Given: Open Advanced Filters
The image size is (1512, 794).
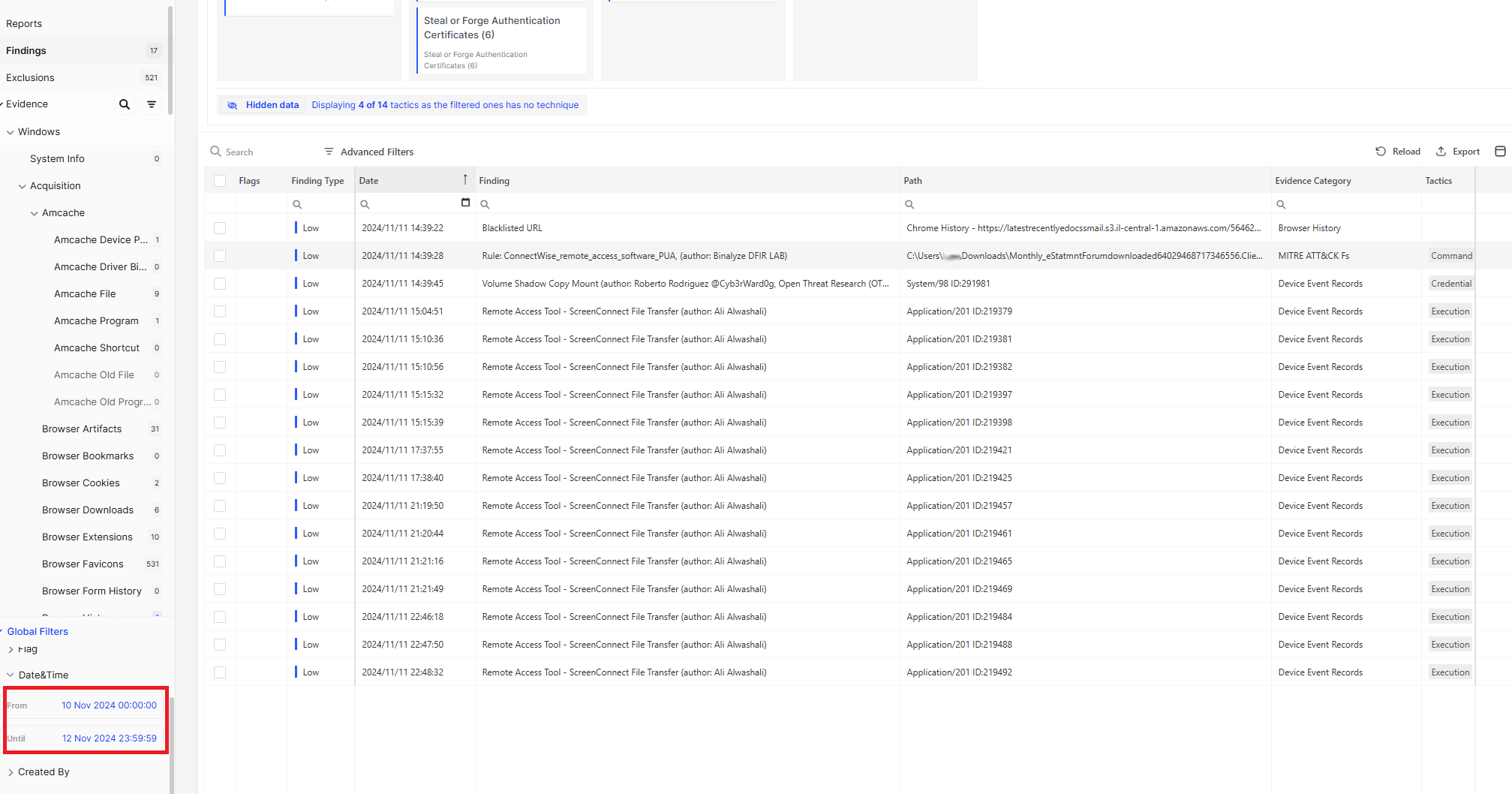Looking at the screenshot, I should [369, 152].
